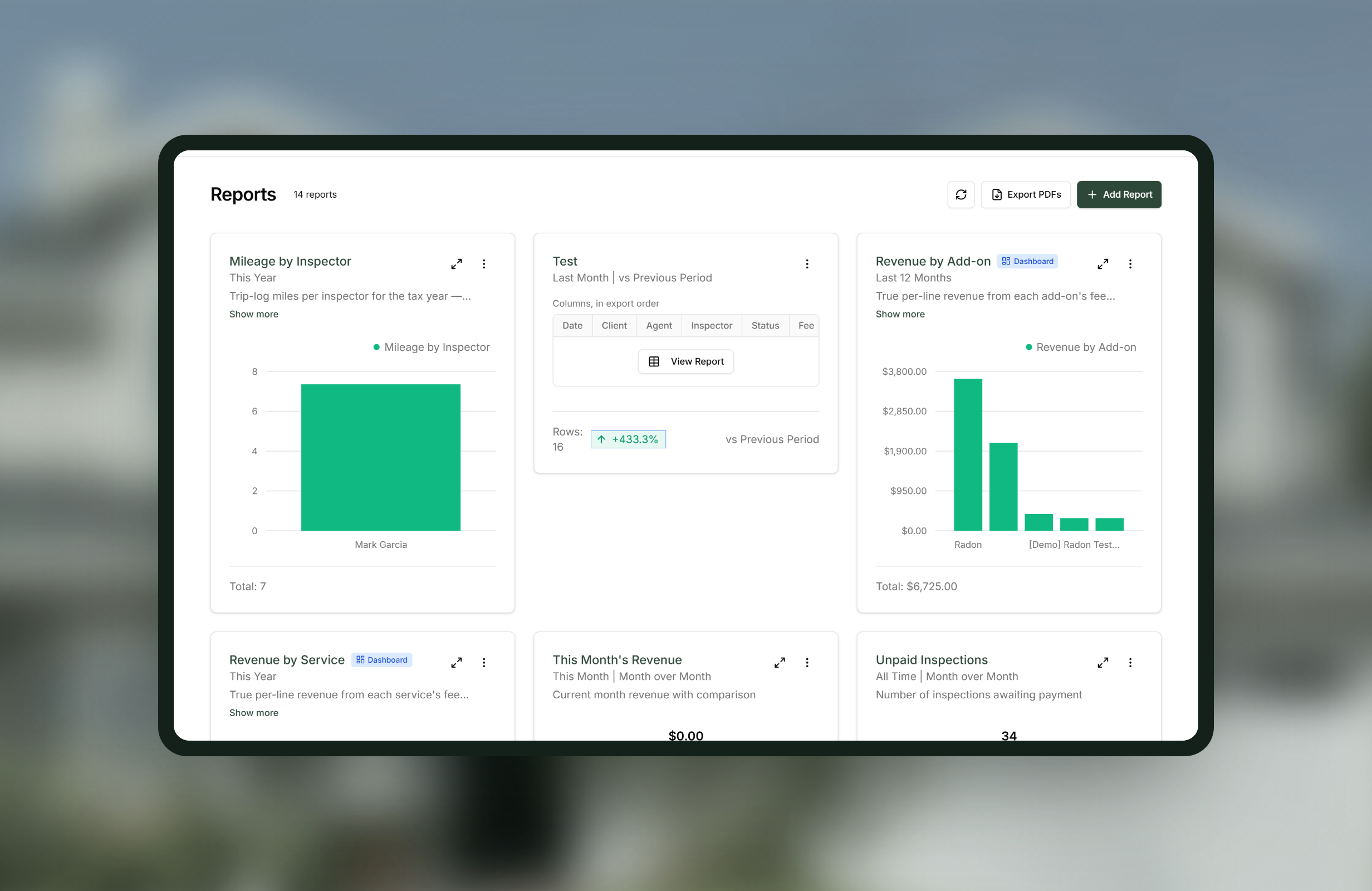The image size is (1372, 891).
Task: Expand the This Month's Revenue report
Action: coord(780,662)
